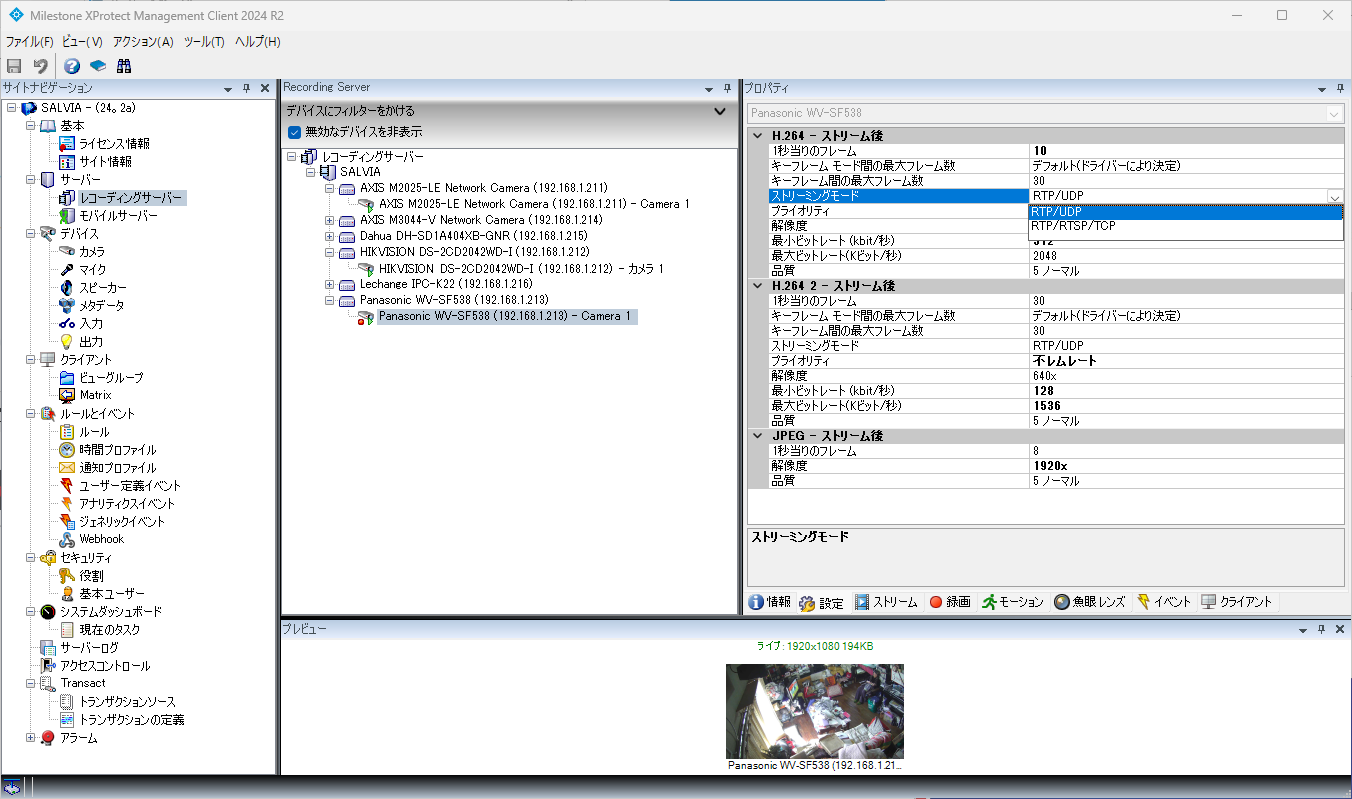1352x799 pixels.
Task: Open ビュー(V) menu
Action: 82,42
